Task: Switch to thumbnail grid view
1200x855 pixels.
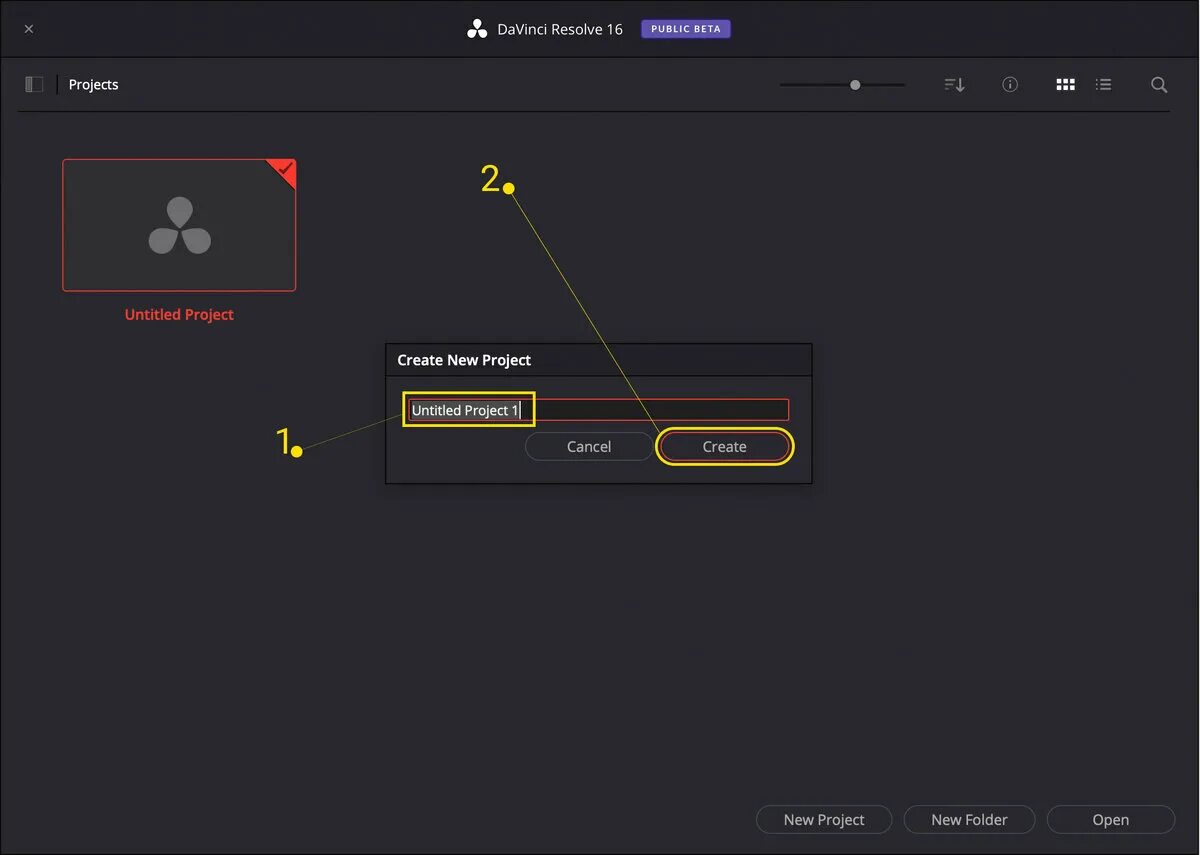Action: 1066,85
